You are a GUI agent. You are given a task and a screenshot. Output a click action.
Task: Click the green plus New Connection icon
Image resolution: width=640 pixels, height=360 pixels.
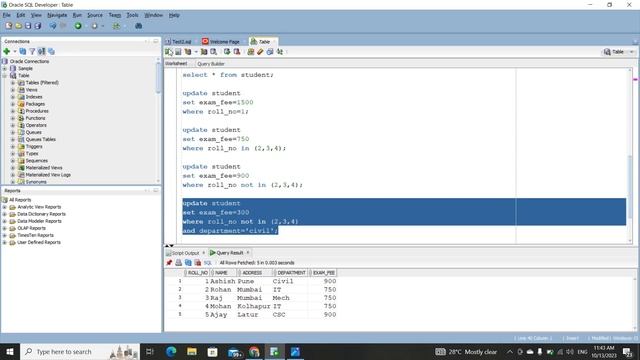pyautogui.click(x=7, y=51)
